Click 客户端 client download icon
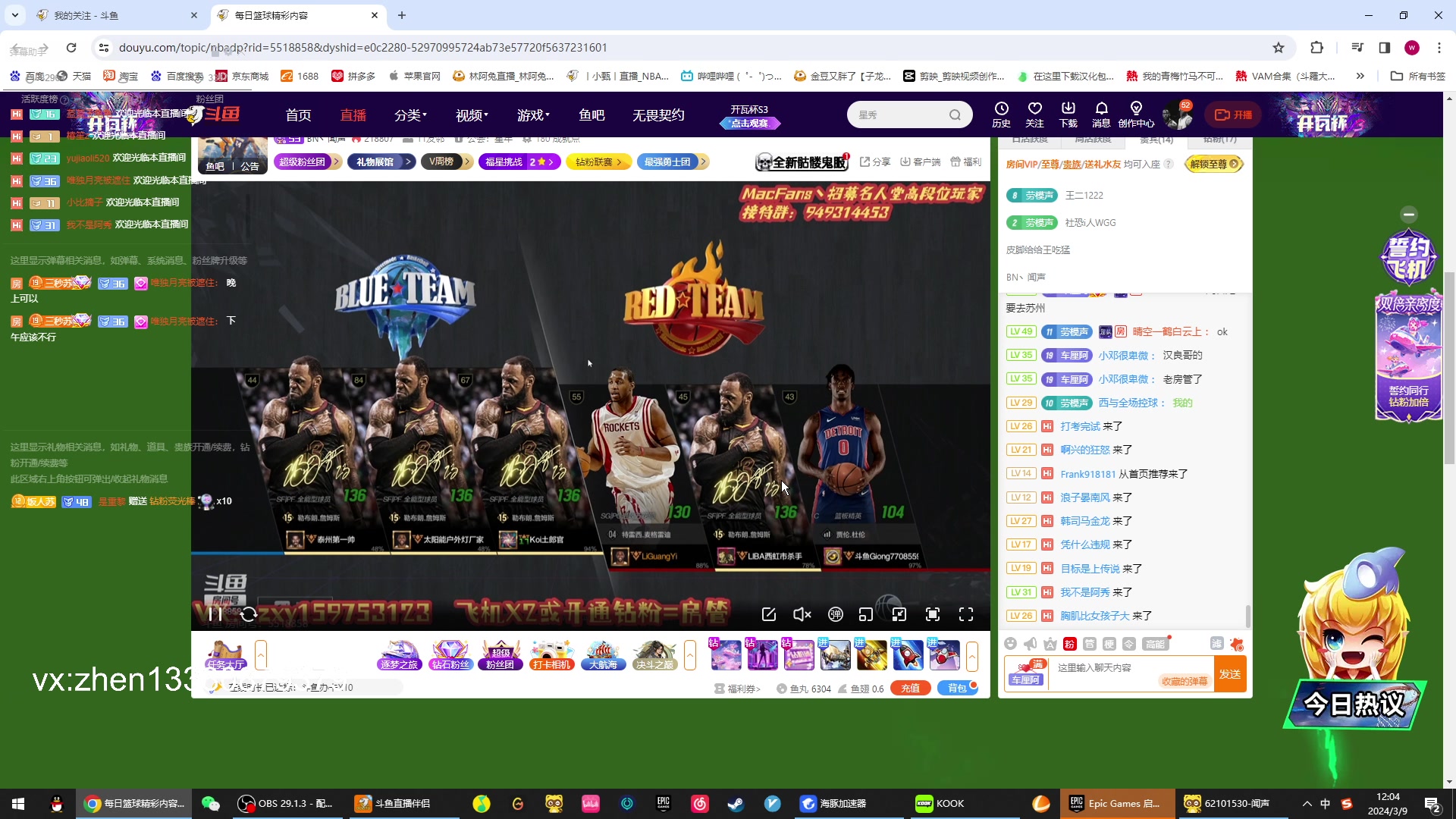 [920, 162]
